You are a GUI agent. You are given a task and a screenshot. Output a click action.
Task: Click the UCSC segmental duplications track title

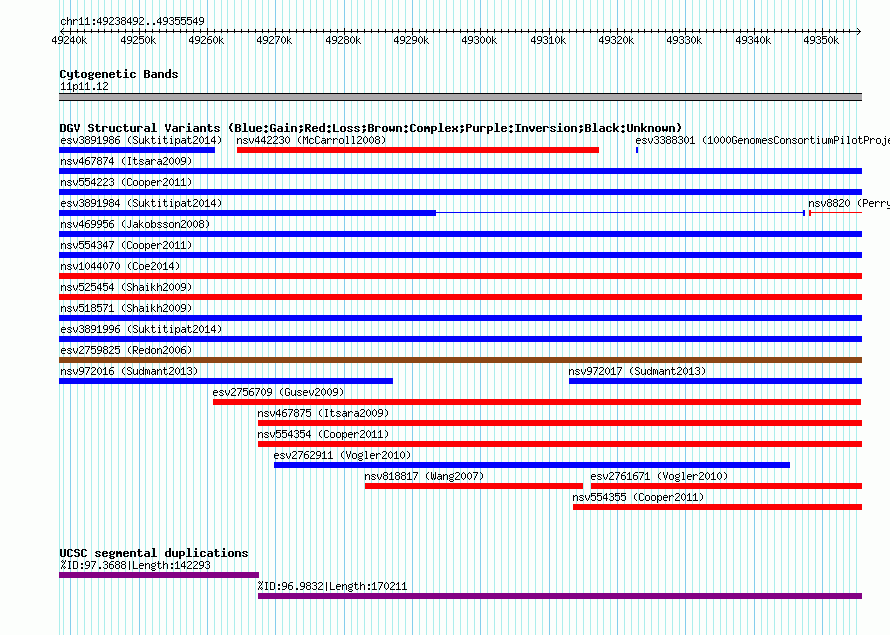pyautogui.click(x=154, y=553)
